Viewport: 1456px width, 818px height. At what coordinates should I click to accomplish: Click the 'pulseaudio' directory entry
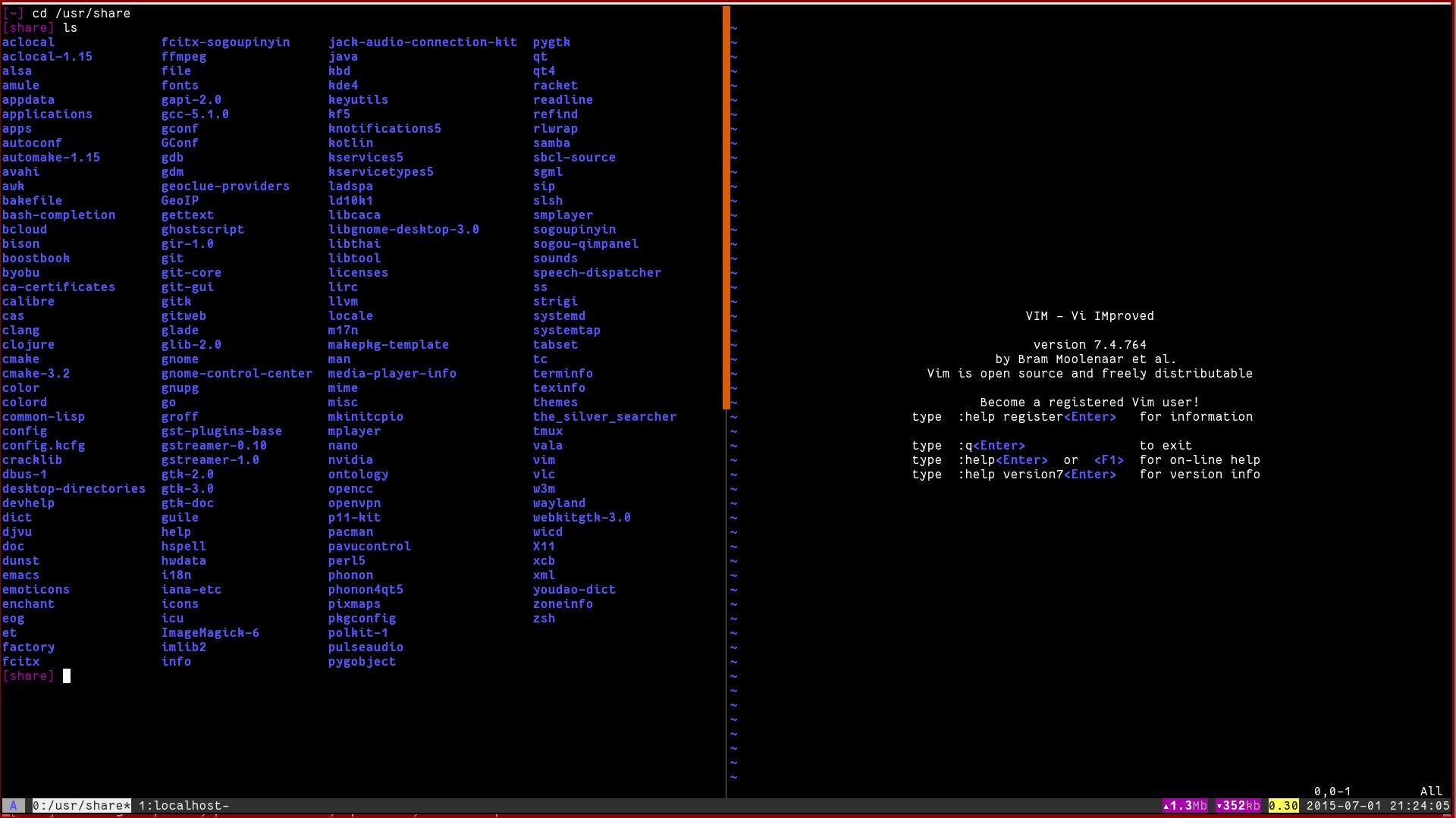(366, 647)
